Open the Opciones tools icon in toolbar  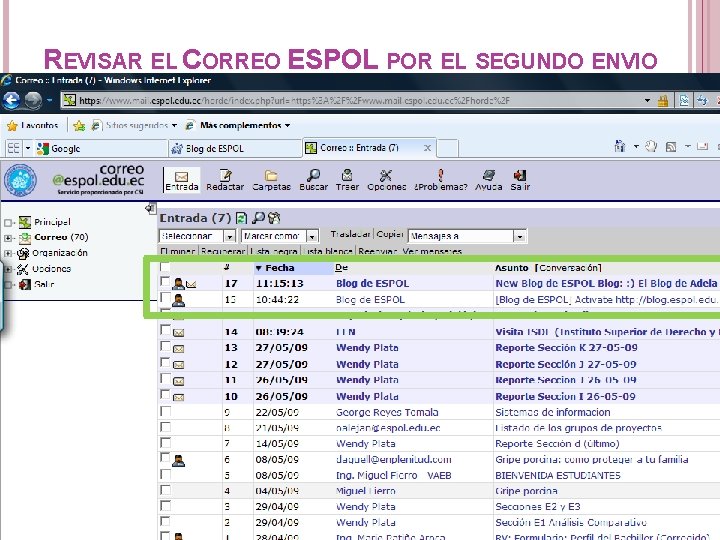coord(386,180)
